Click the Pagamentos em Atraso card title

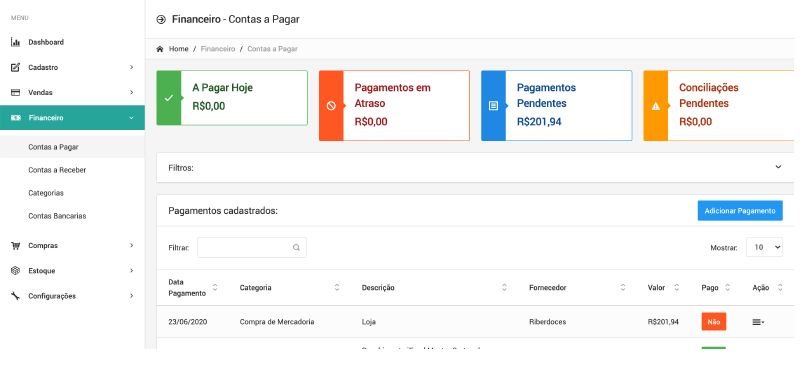pyautogui.click(x=393, y=95)
